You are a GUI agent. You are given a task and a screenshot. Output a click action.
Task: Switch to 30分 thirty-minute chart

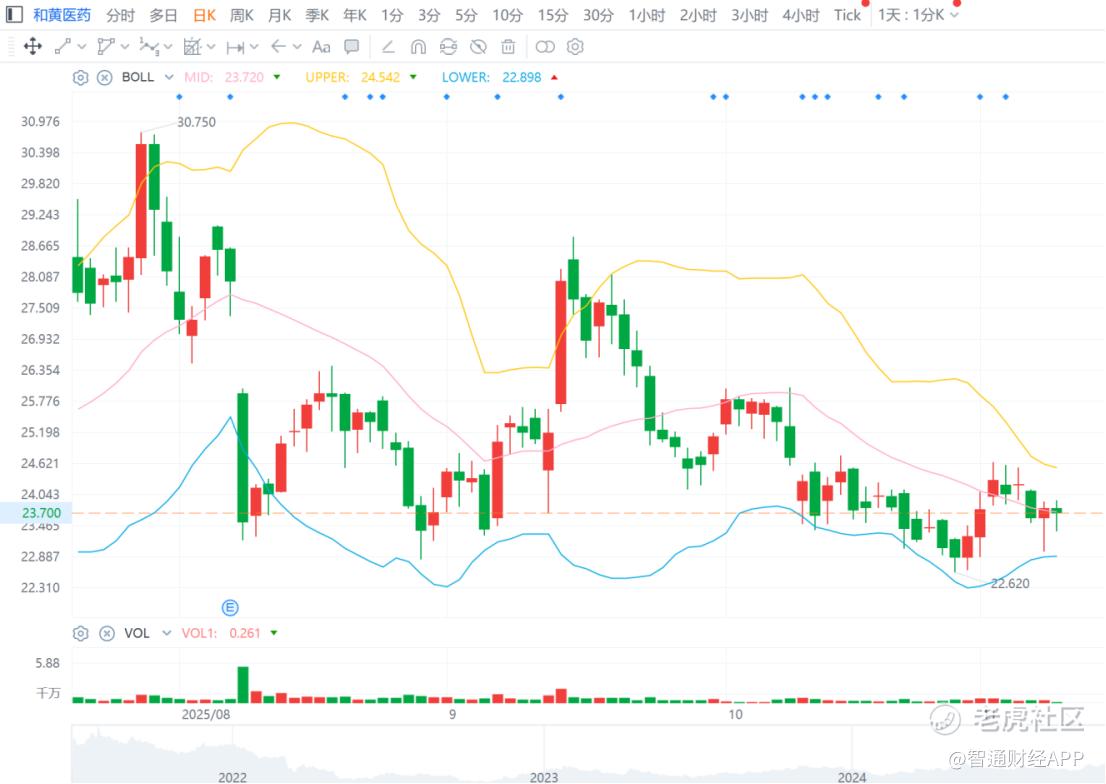tap(598, 15)
